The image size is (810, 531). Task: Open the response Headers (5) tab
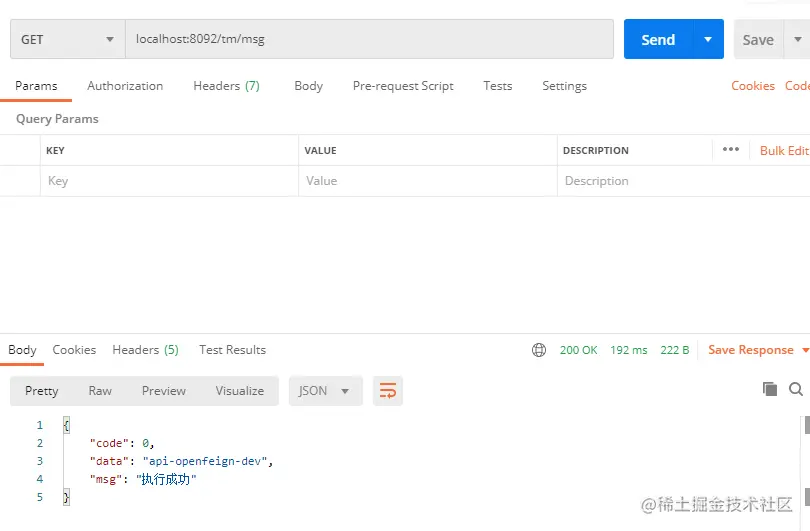(x=145, y=350)
